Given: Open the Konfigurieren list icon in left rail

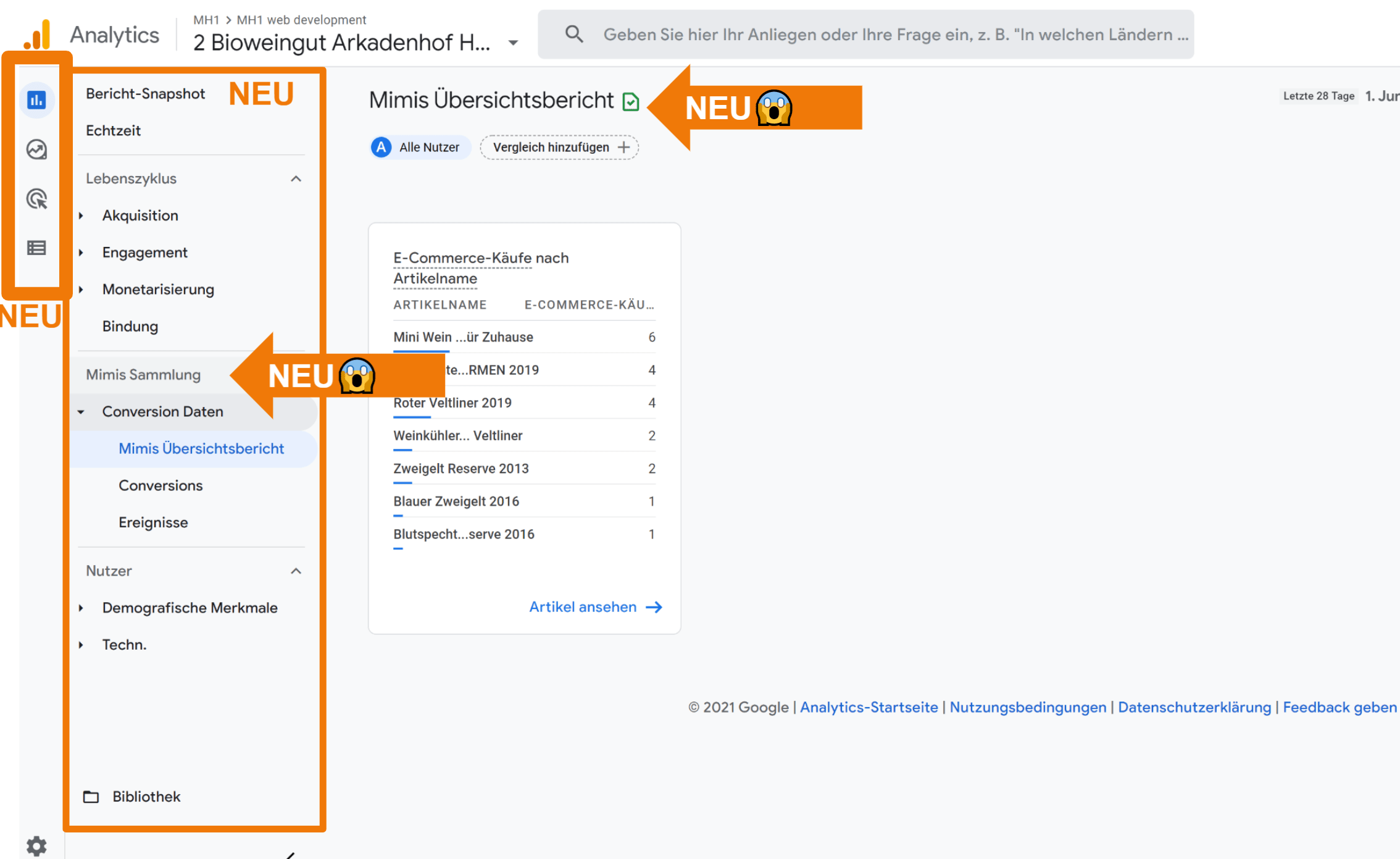Looking at the screenshot, I should (36, 248).
